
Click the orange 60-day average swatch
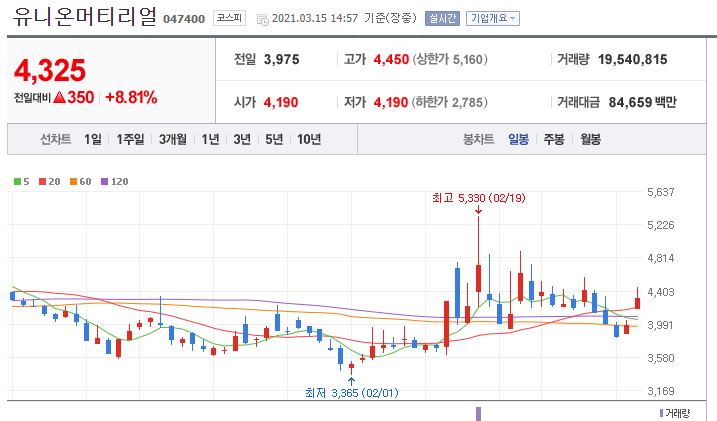(73, 181)
